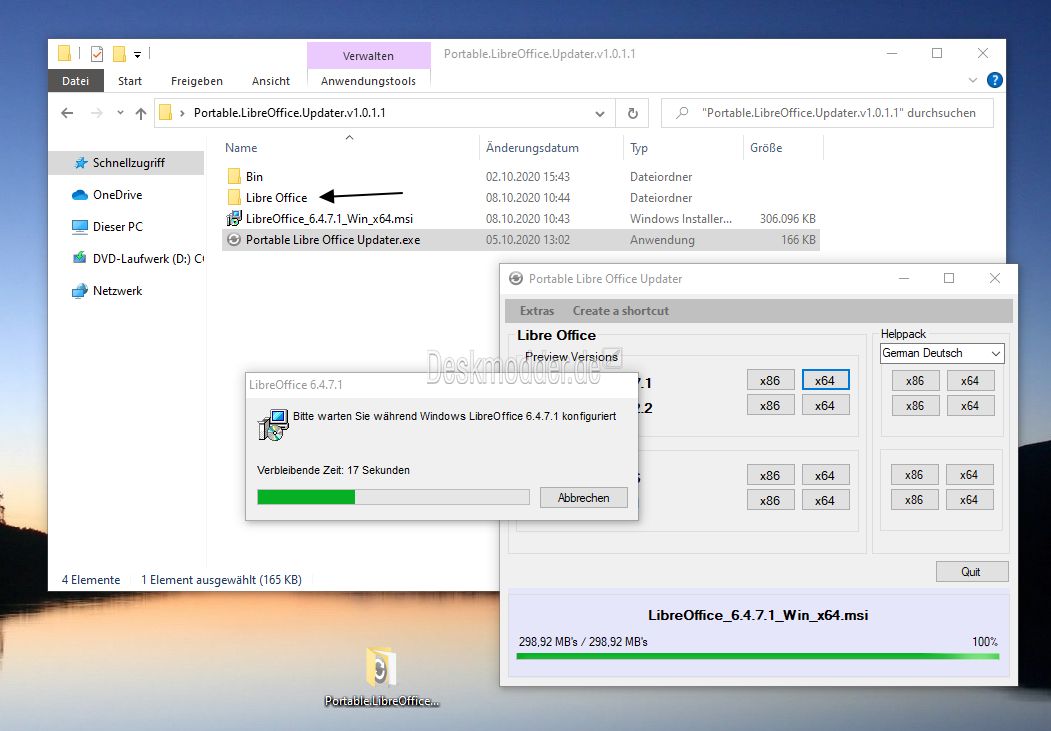Click the Libre Office x86 button on the 2.2 row
Image resolution: width=1051 pixels, height=731 pixels.
pyautogui.click(x=770, y=405)
